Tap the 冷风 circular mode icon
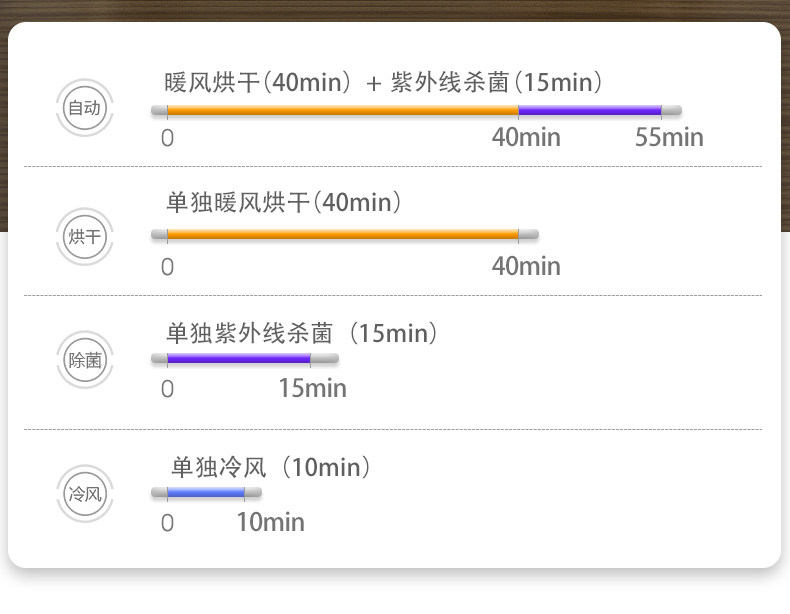This screenshot has height=614, width=790. coord(85,494)
